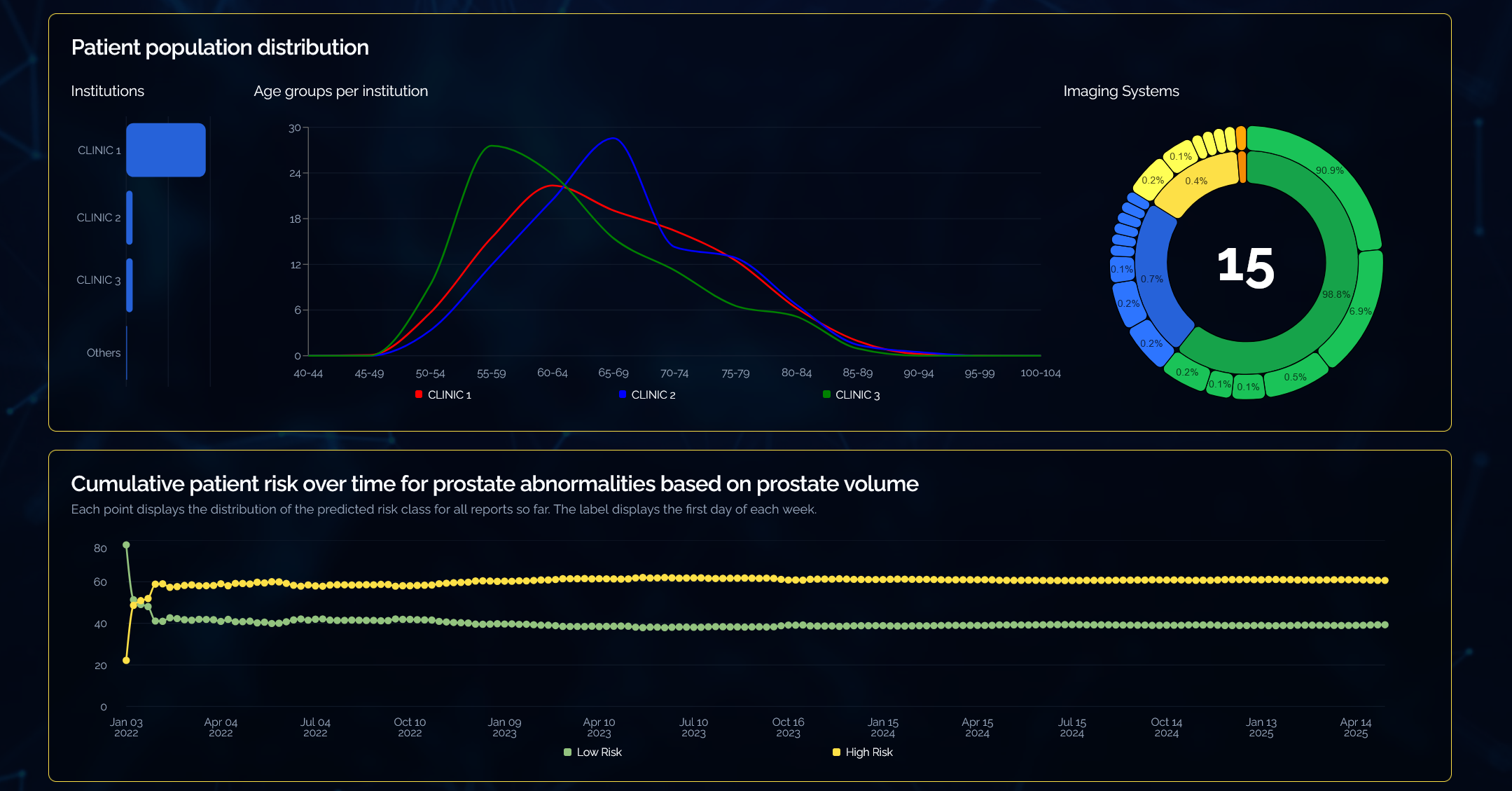The image size is (1512, 791).
Task: Click the 15 total in donut center
Action: pos(1246,267)
